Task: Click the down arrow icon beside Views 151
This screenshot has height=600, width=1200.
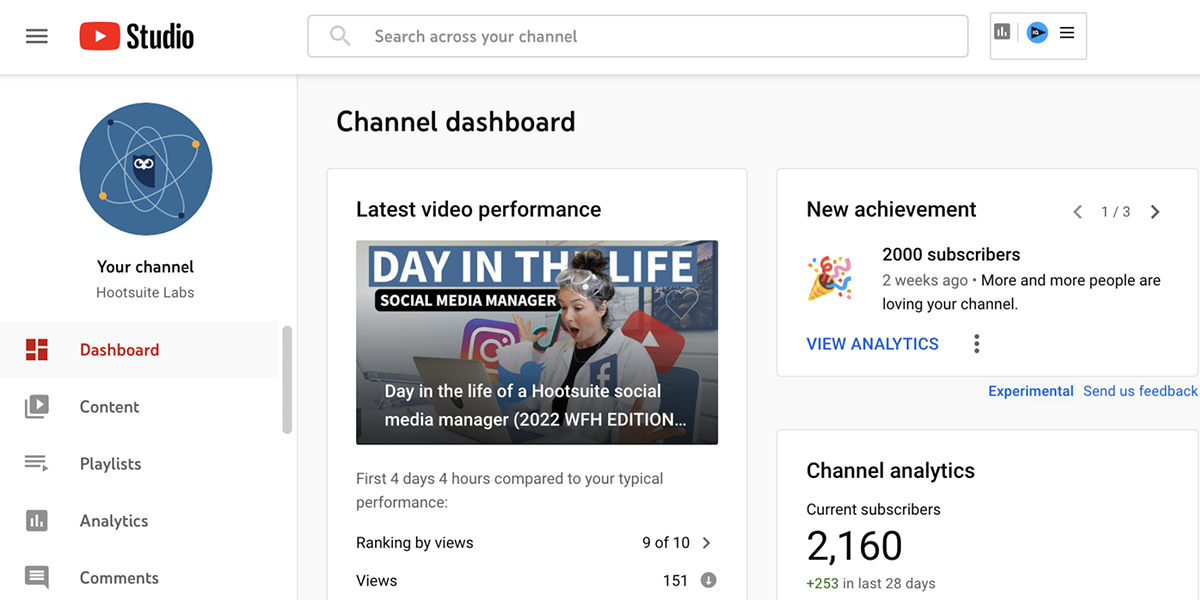Action: (708, 580)
